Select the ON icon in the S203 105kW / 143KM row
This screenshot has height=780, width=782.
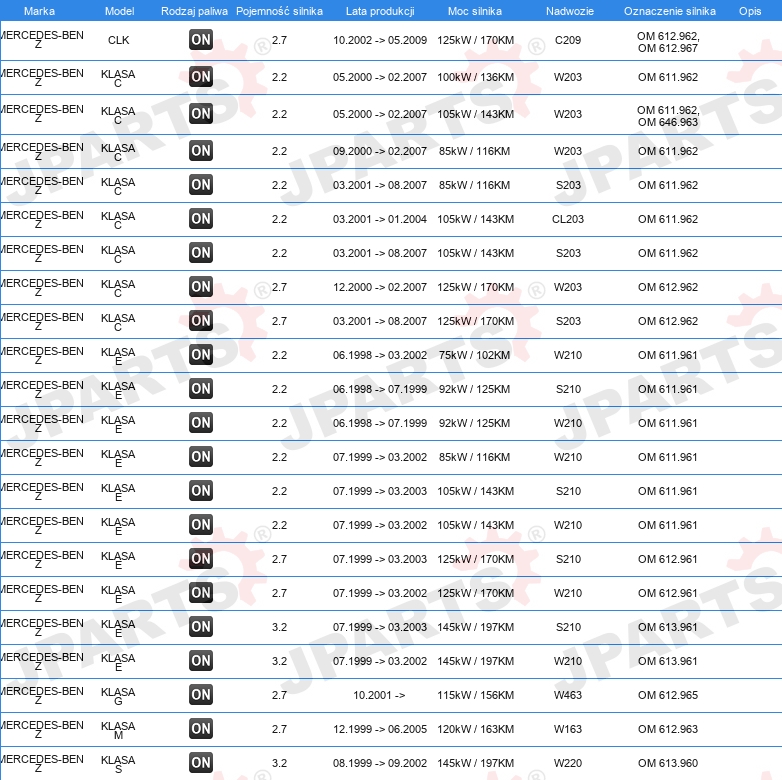pyautogui.click(x=201, y=252)
